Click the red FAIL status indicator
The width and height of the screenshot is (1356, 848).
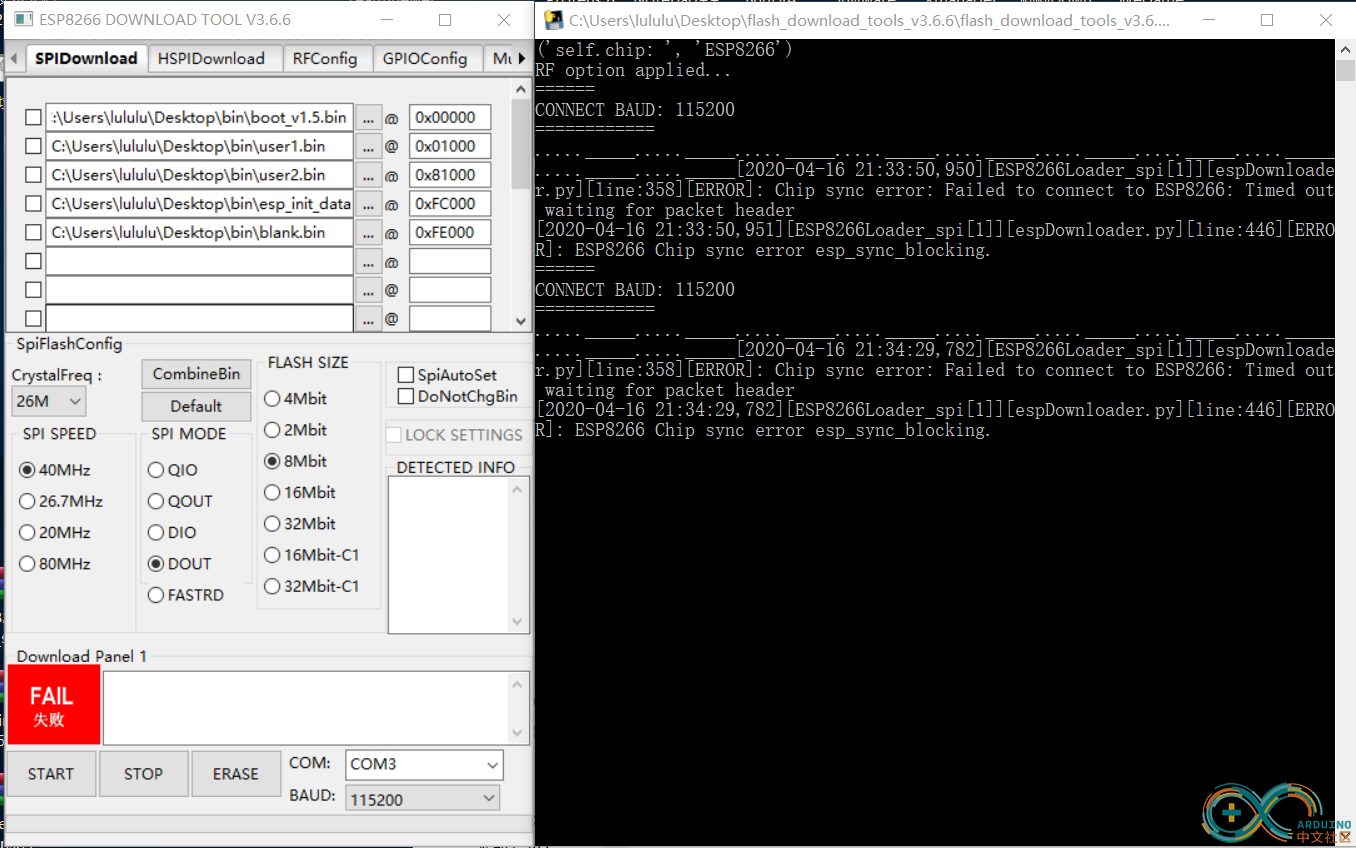(54, 705)
